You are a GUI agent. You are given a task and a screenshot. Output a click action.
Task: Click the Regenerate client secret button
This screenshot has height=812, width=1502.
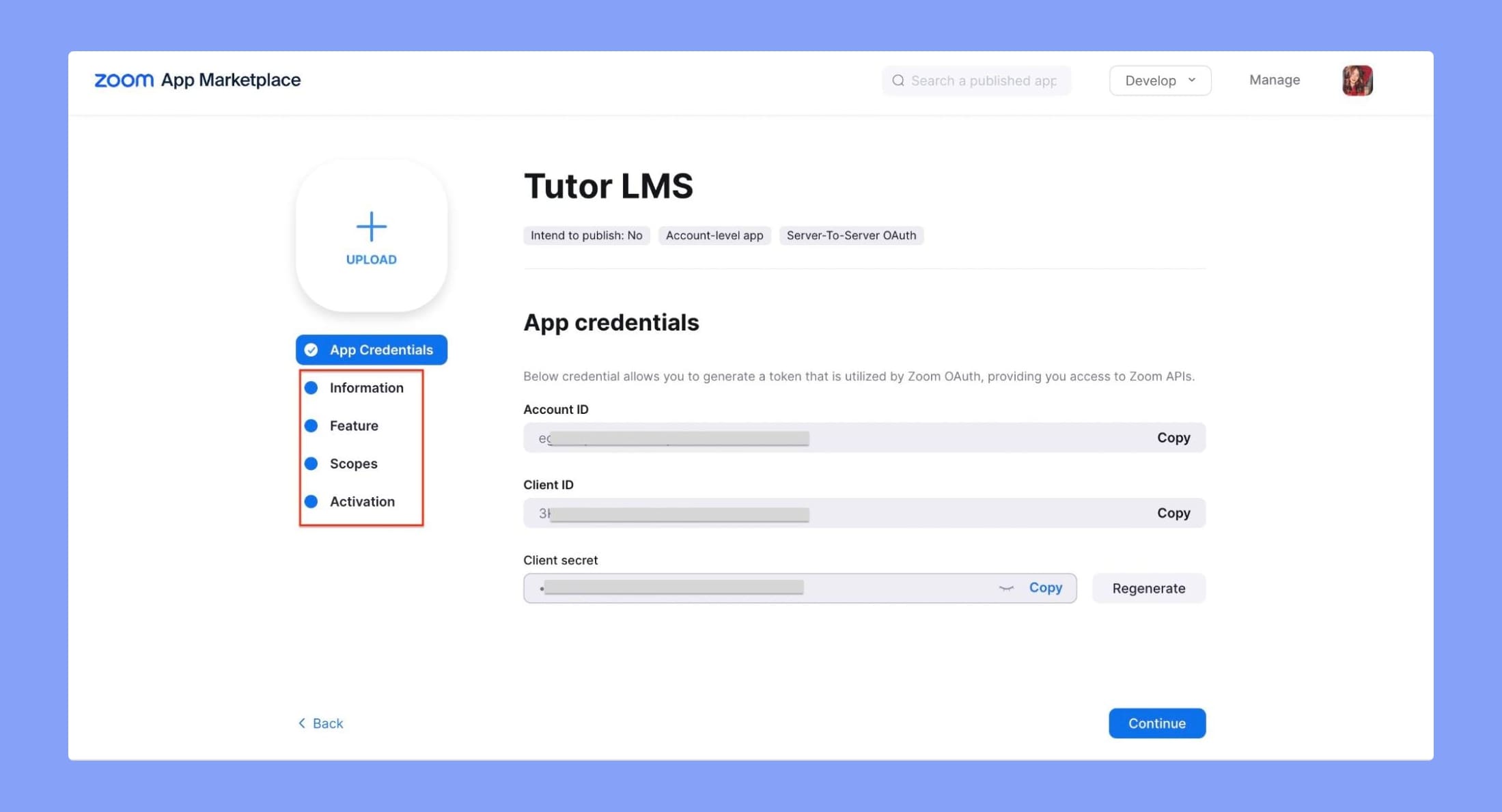pos(1149,588)
